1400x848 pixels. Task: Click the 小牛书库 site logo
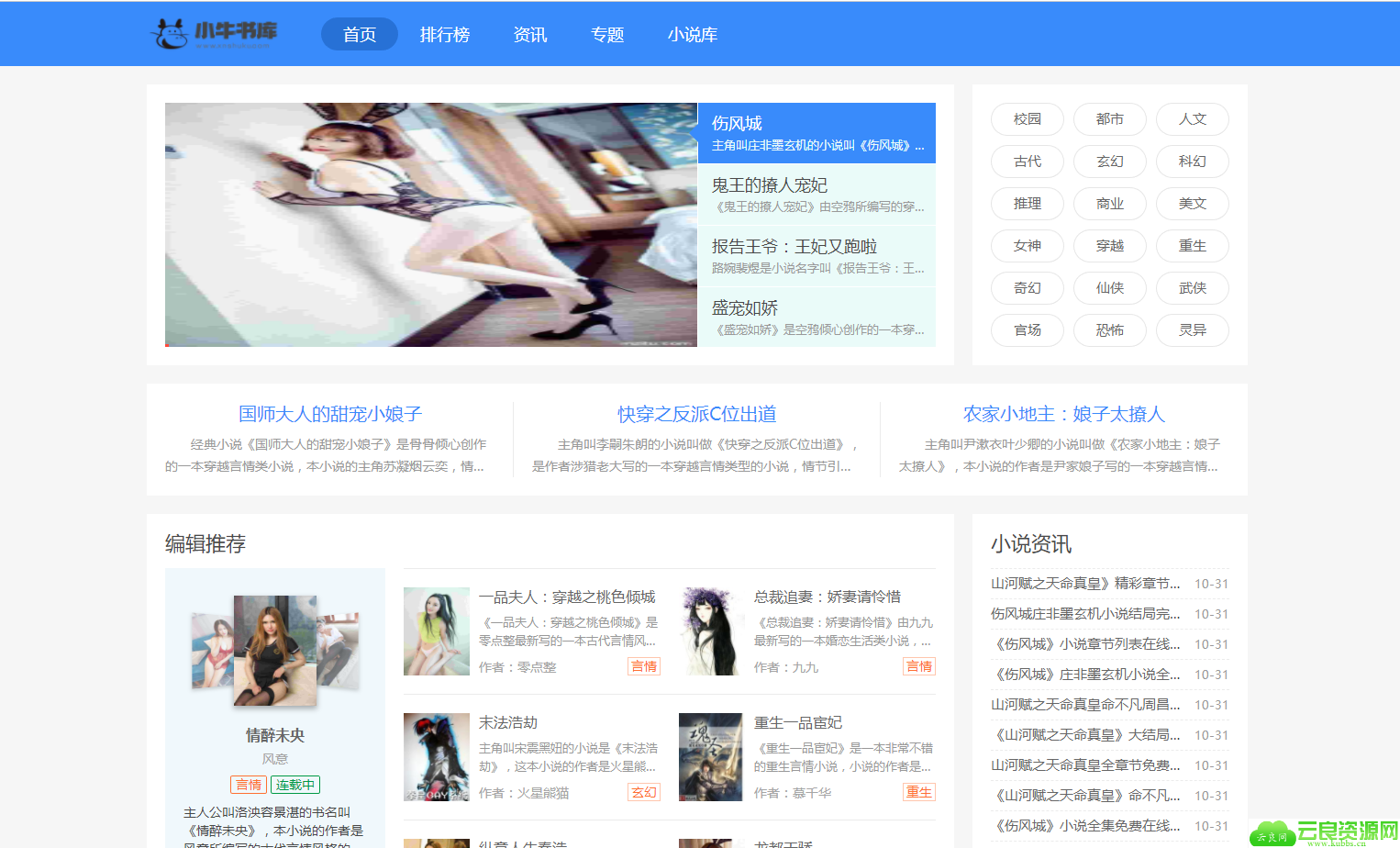pyautogui.click(x=214, y=34)
